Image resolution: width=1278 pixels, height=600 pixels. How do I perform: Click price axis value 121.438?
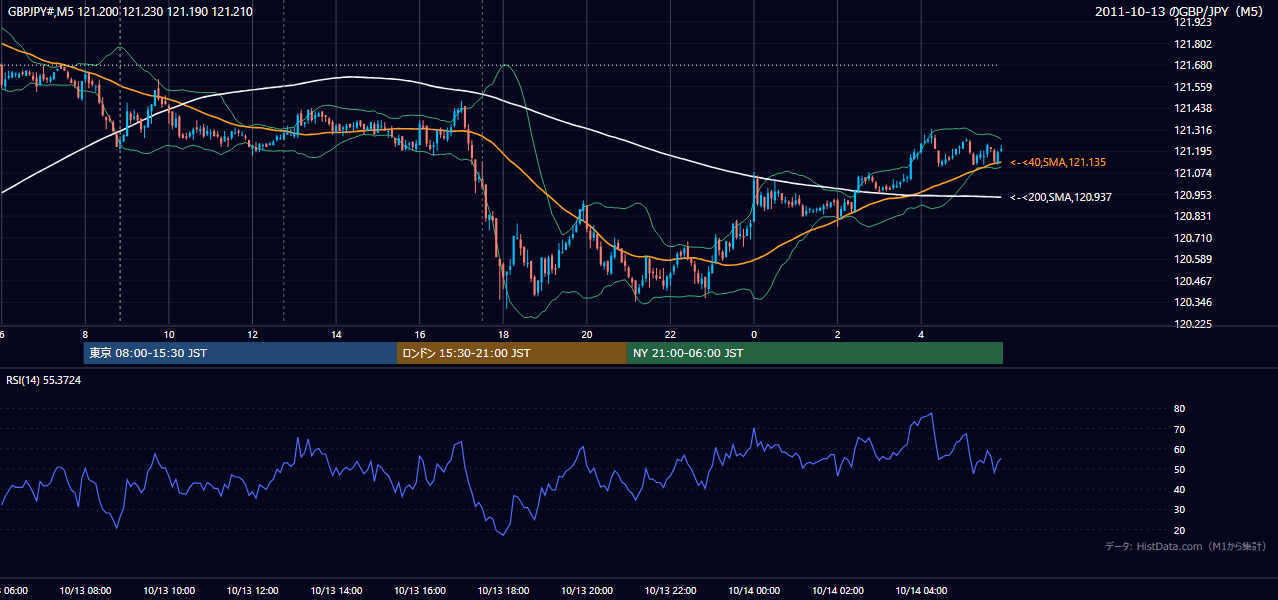point(1193,109)
